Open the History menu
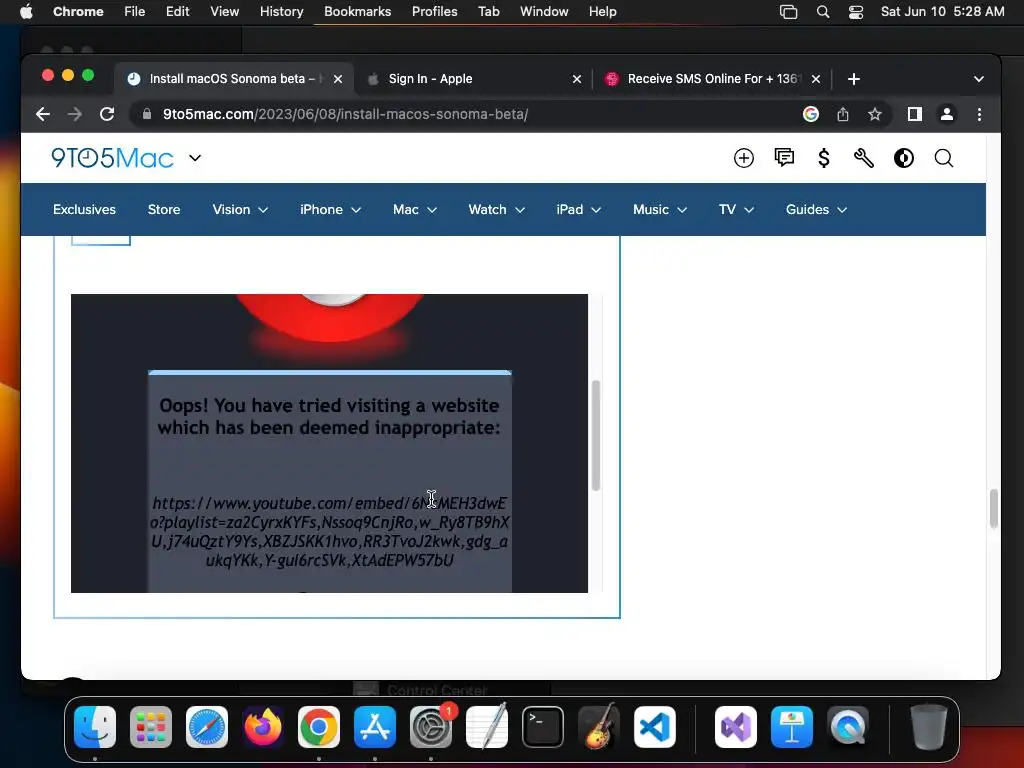This screenshot has width=1024, height=768. [x=281, y=12]
